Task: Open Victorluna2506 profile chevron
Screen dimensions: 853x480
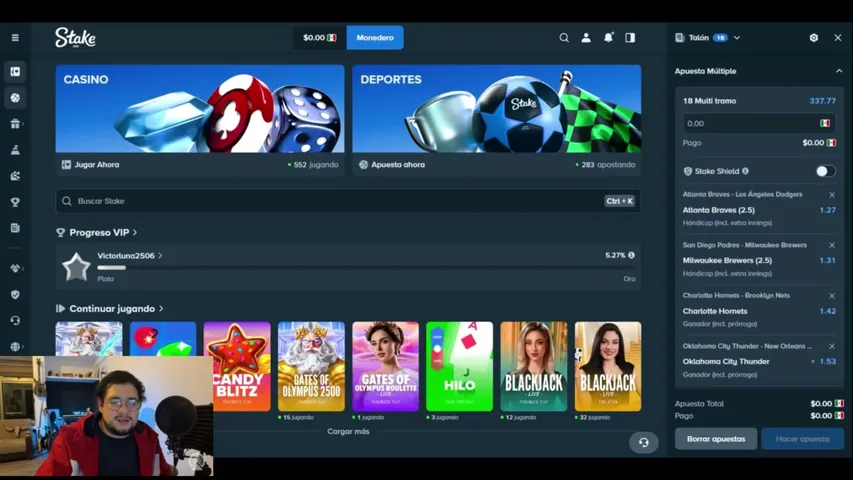Action: pos(160,256)
